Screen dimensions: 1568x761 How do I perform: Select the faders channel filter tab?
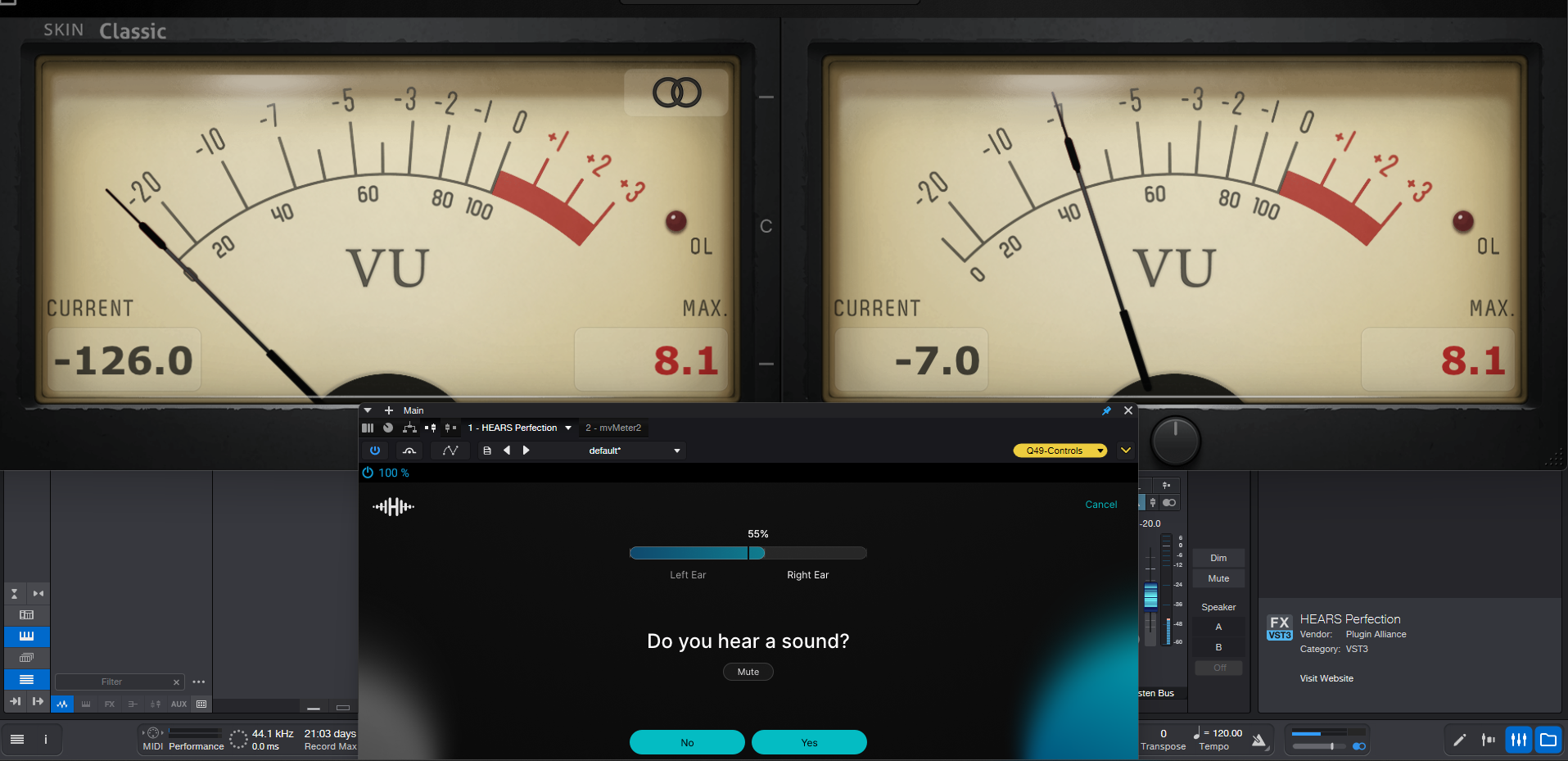click(156, 704)
